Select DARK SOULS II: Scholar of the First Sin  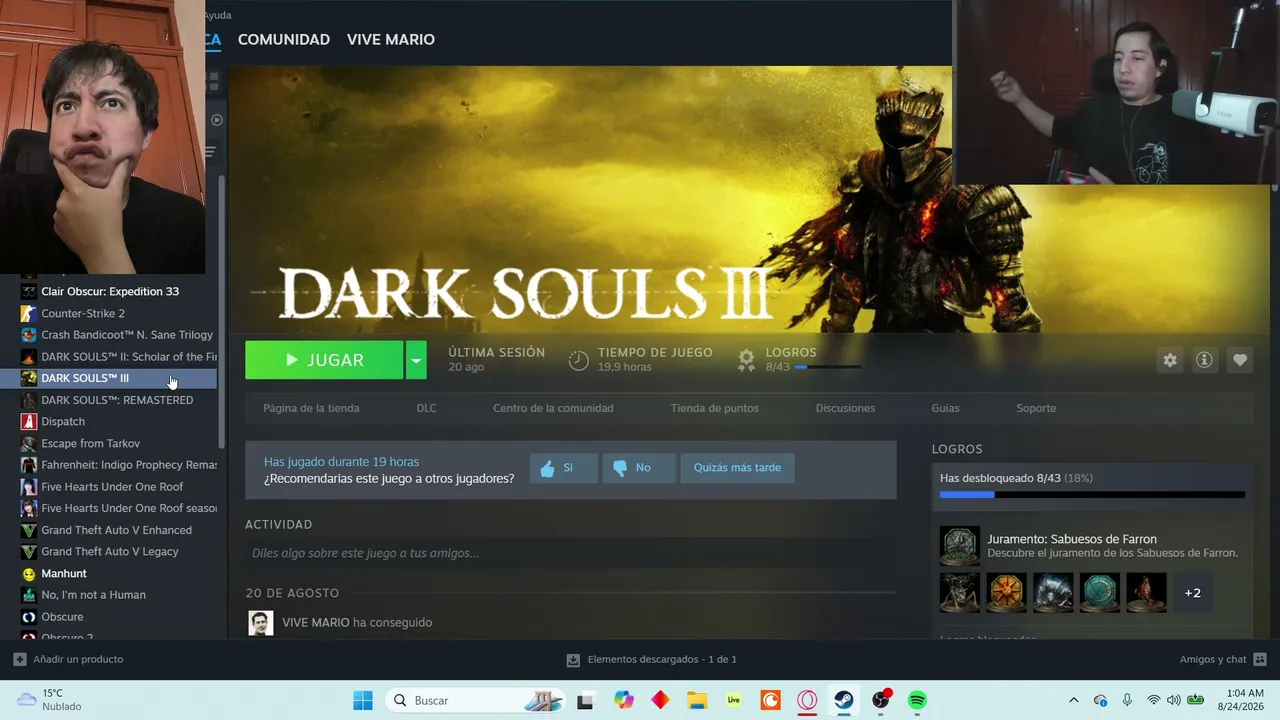pyautogui.click(x=118, y=357)
